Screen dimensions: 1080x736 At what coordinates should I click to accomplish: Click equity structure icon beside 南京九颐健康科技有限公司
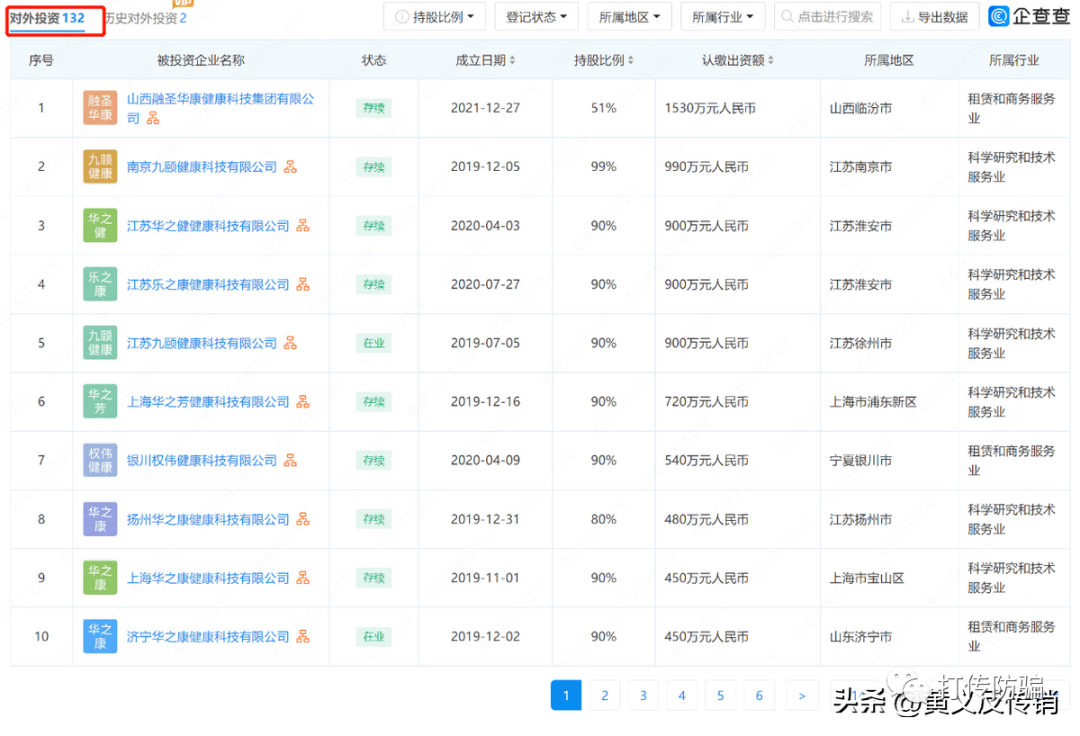(290, 167)
